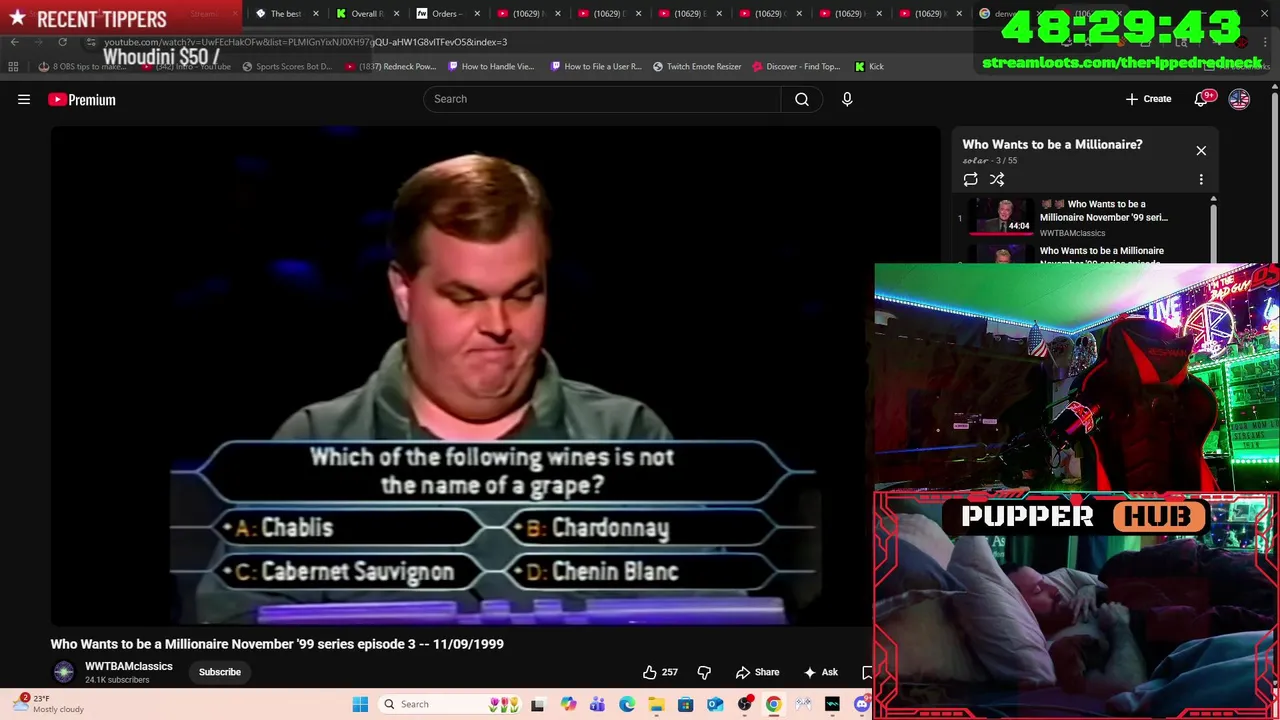1280x720 pixels.
Task: Open the Ask AI button
Action: (821, 672)
